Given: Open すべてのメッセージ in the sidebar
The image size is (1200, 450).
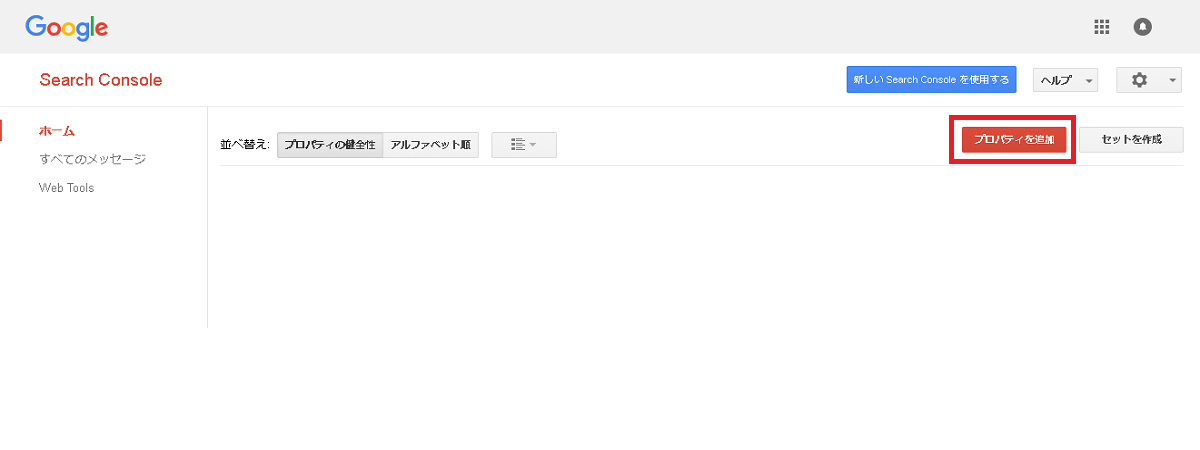Looking at the screenshot, I should click(x=92, y=159).
